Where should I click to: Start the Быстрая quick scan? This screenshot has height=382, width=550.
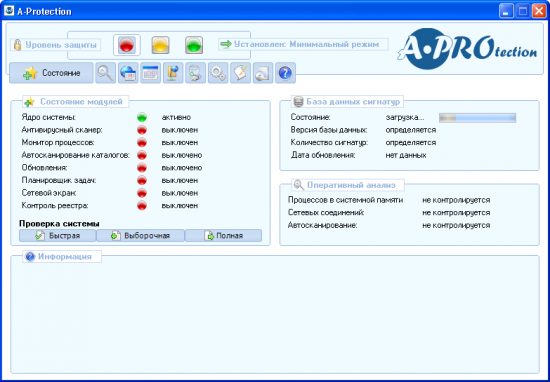pos(58,236)
